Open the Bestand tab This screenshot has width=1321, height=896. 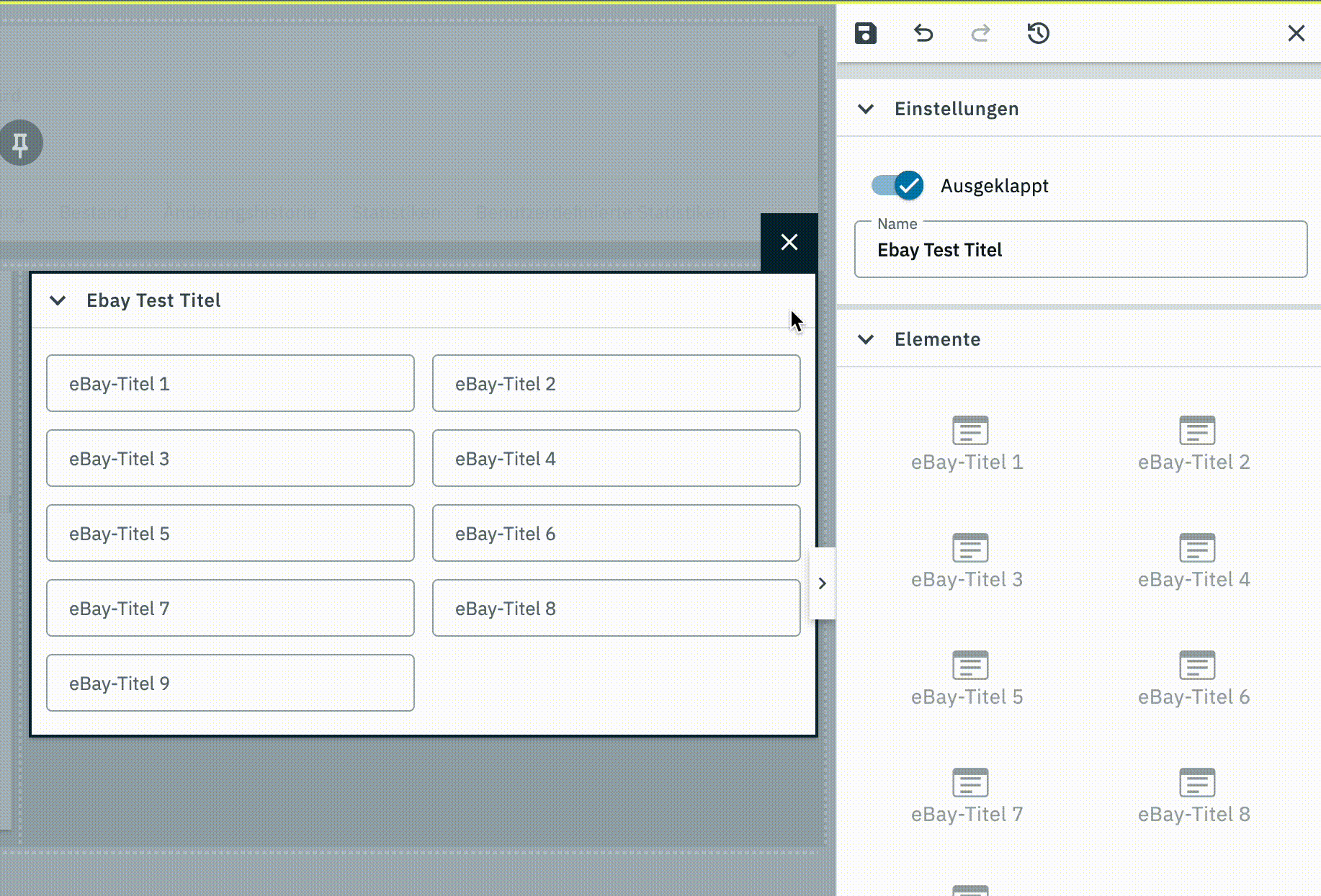point(94,212)
